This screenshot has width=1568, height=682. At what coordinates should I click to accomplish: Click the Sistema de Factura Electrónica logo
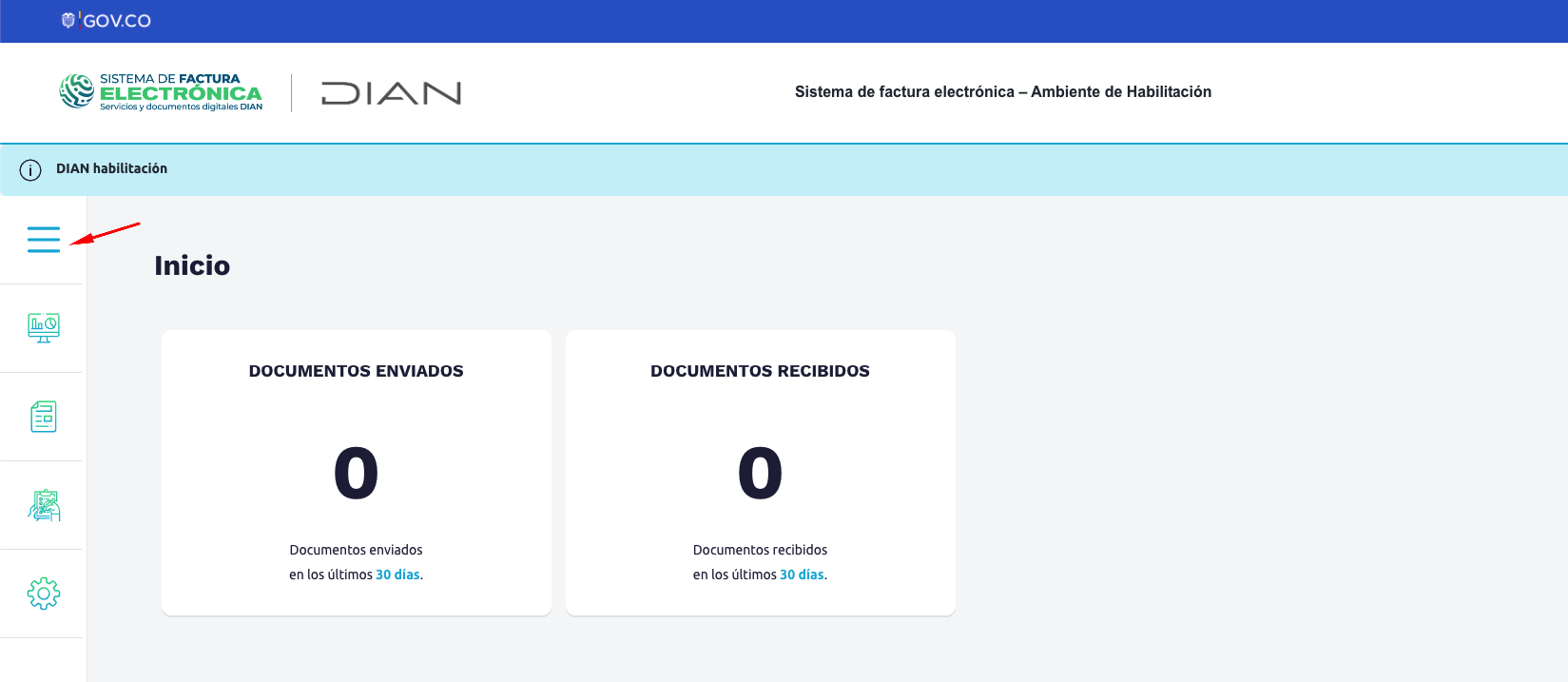[161, 92]
